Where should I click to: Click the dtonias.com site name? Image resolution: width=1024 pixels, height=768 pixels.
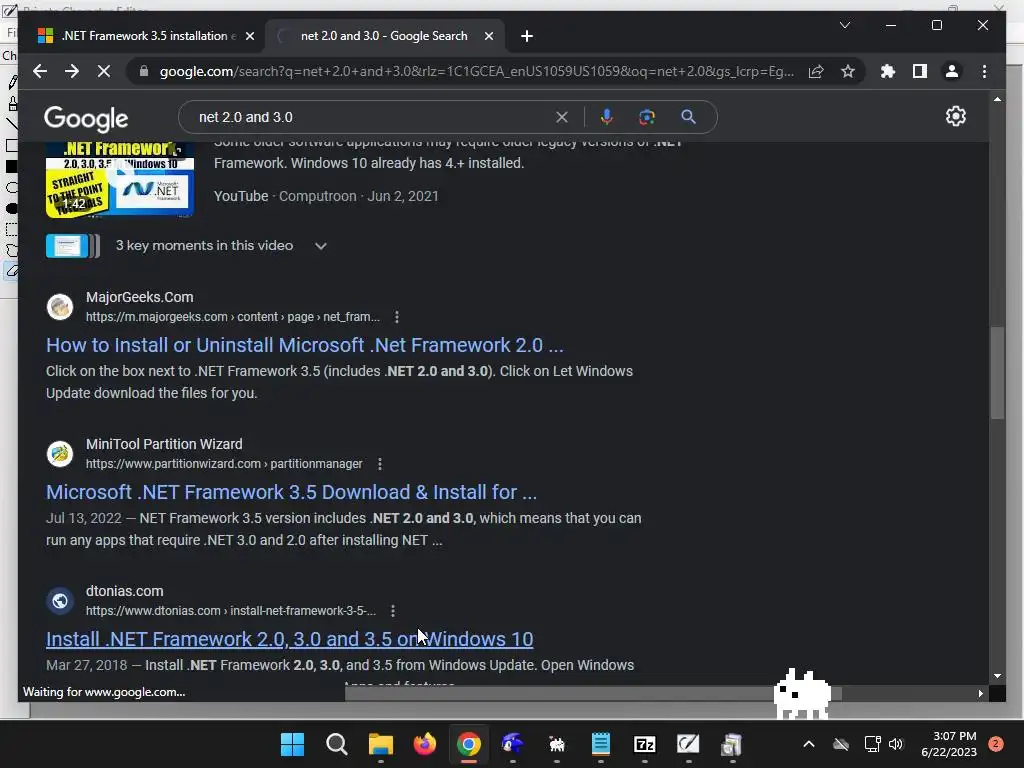(x=125, y=591)
